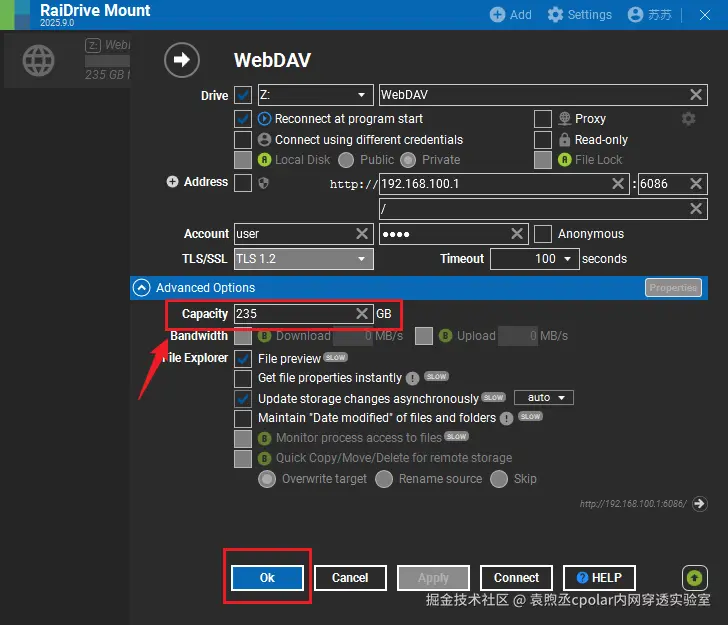
Task: Select the Public radio button
Action: pos(346,160)
